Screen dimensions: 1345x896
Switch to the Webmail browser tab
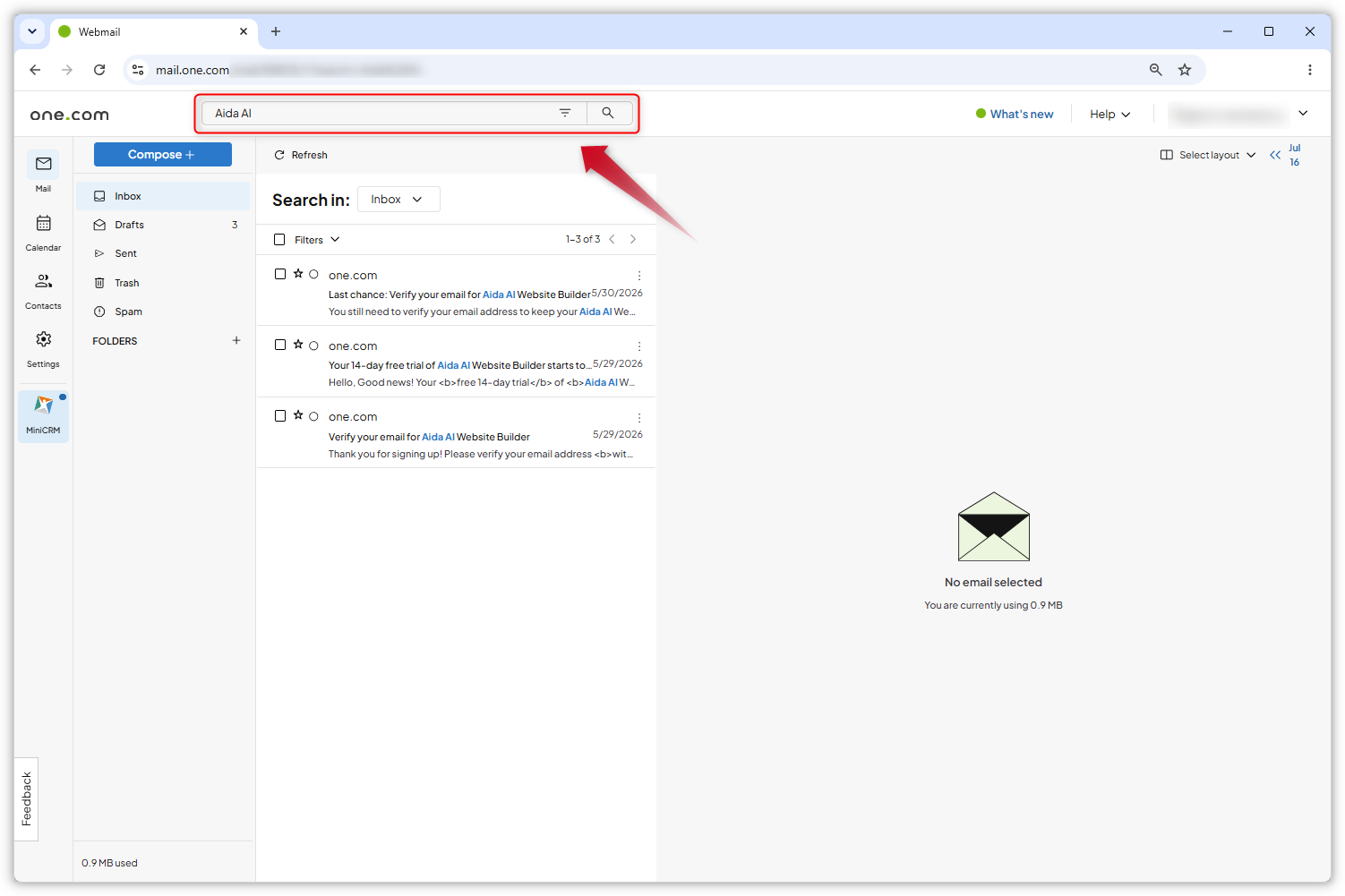tap(153, 31)
